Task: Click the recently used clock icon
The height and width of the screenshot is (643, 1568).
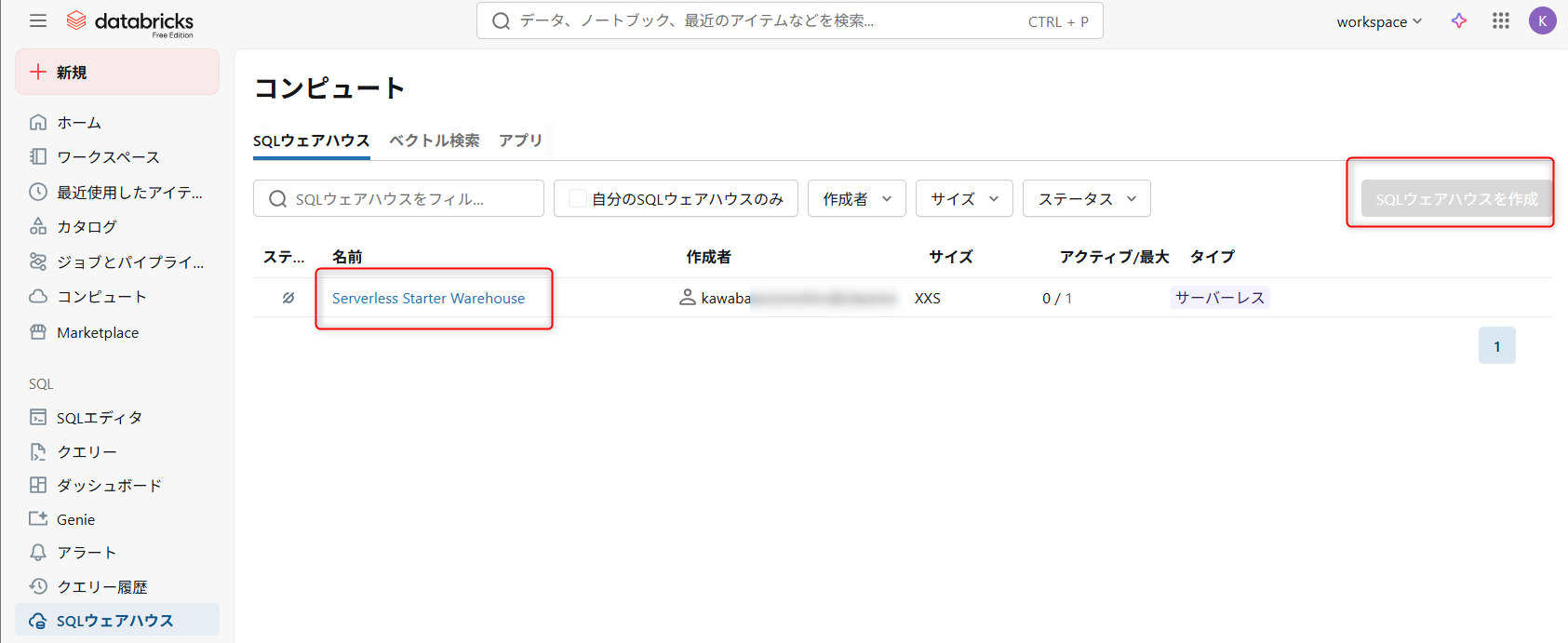Action: pos(38,192)
